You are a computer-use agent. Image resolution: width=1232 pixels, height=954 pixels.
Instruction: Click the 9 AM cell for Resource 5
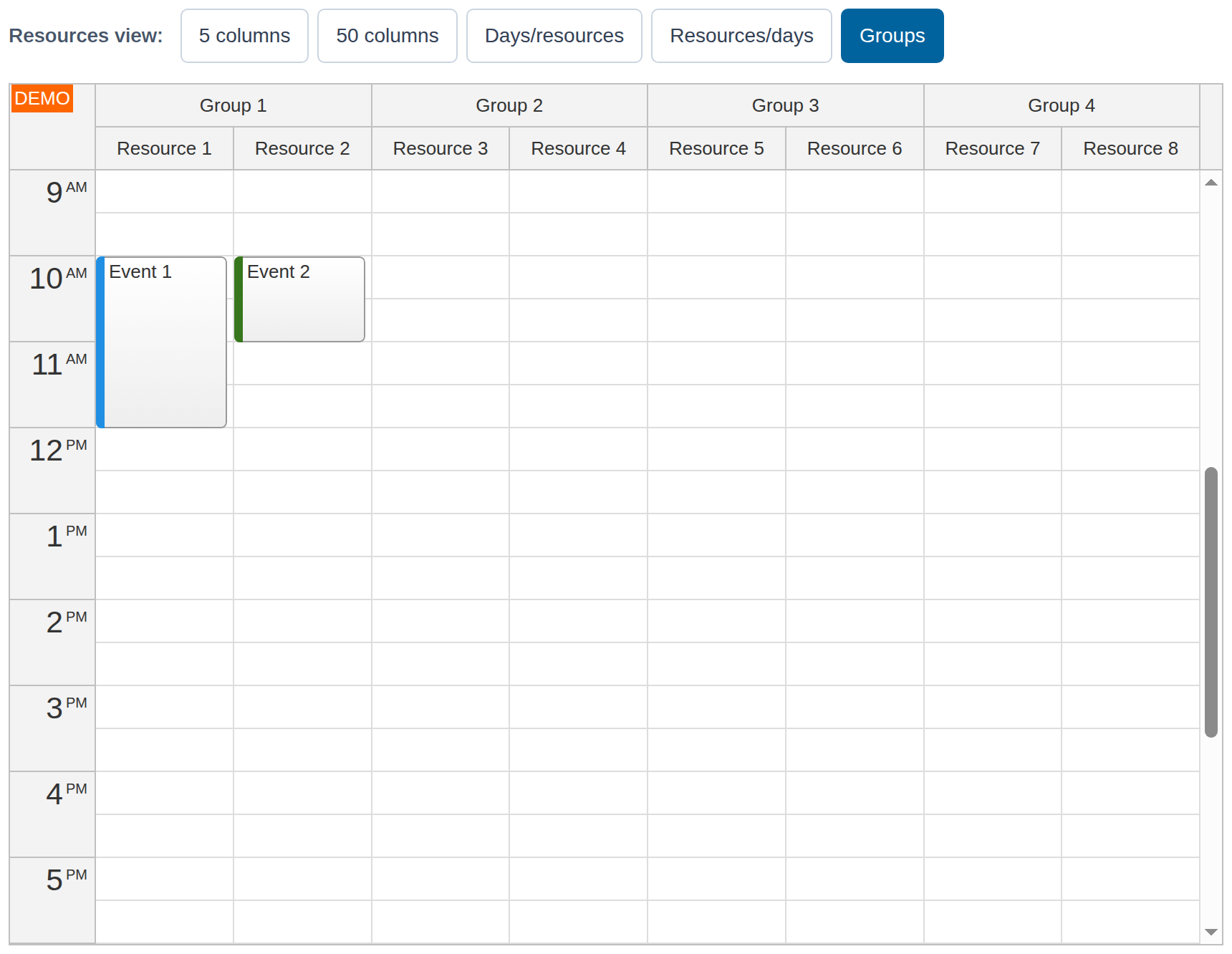pyautogui.click(x=717, y=192)
